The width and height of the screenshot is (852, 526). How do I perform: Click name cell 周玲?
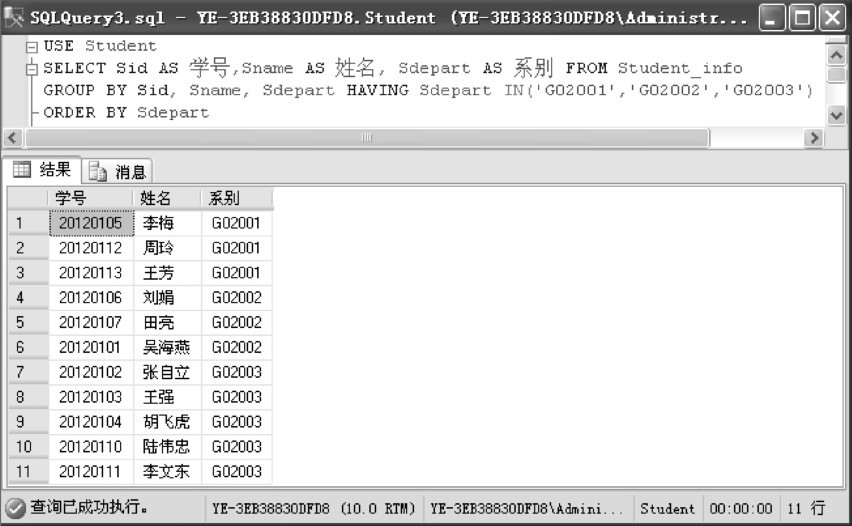coord(167,248)
